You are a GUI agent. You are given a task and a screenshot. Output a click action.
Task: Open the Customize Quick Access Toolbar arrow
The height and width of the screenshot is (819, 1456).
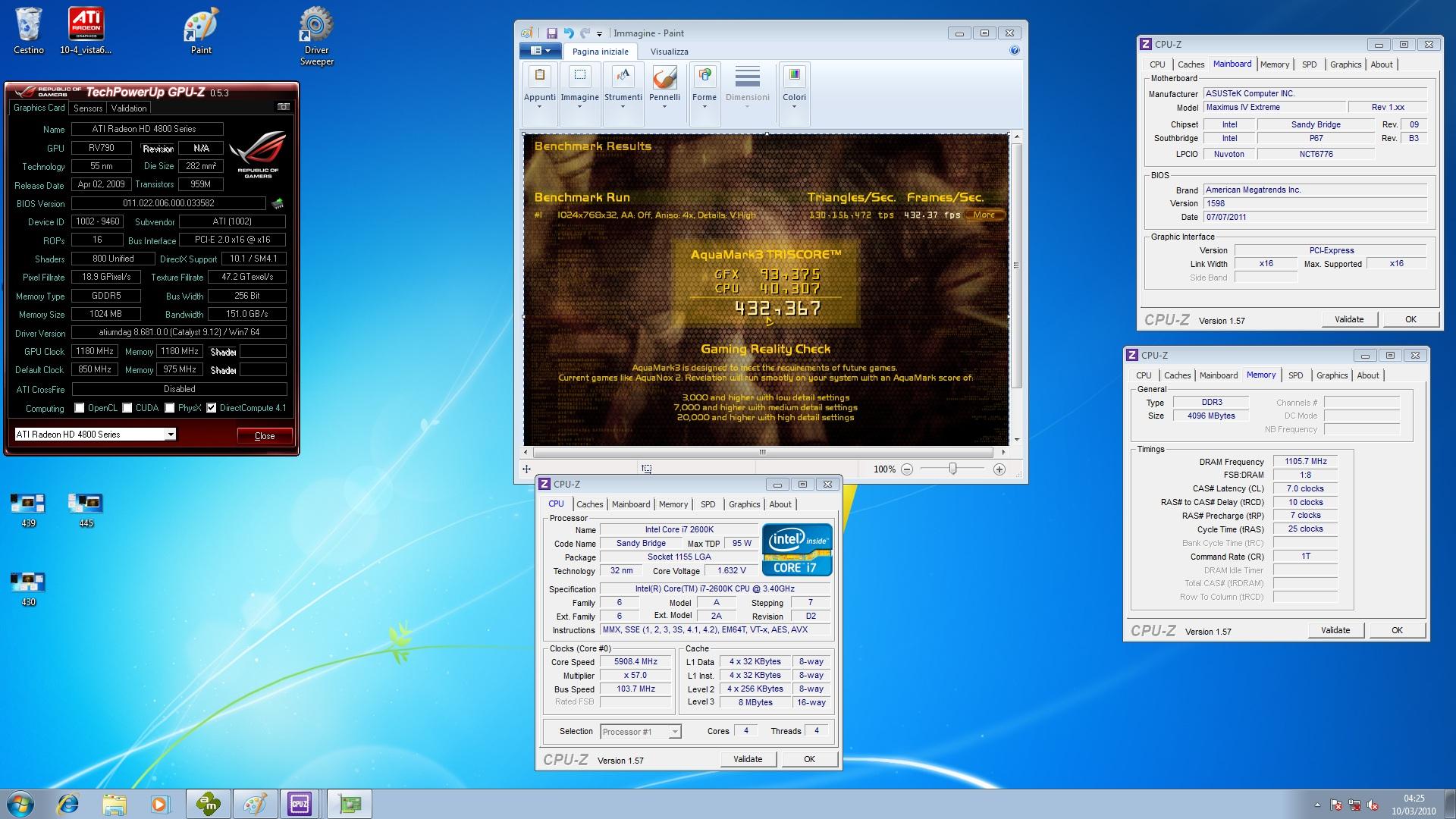point(599,34)
